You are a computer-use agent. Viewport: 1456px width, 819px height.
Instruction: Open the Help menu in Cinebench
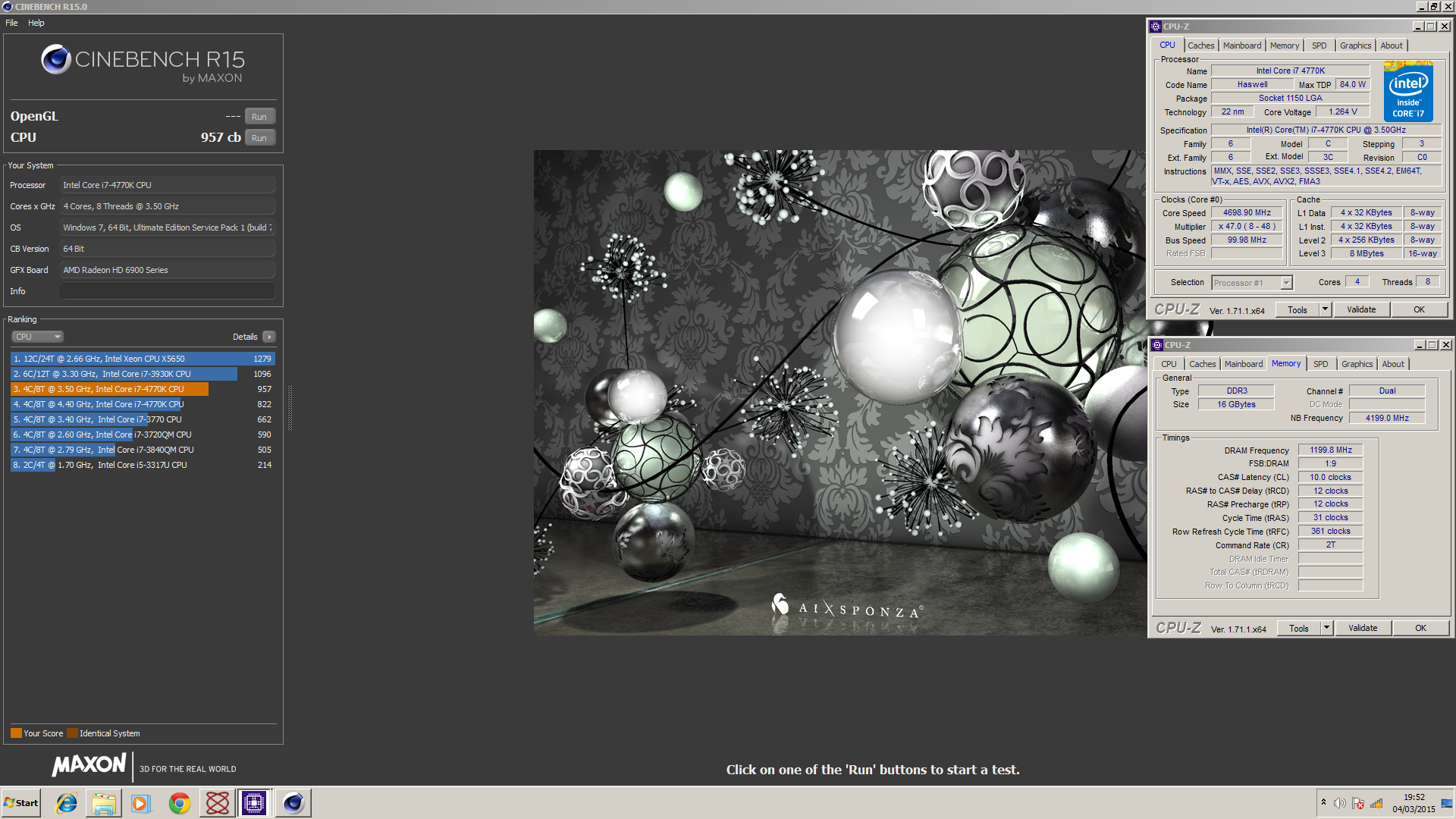click(36, 23)
